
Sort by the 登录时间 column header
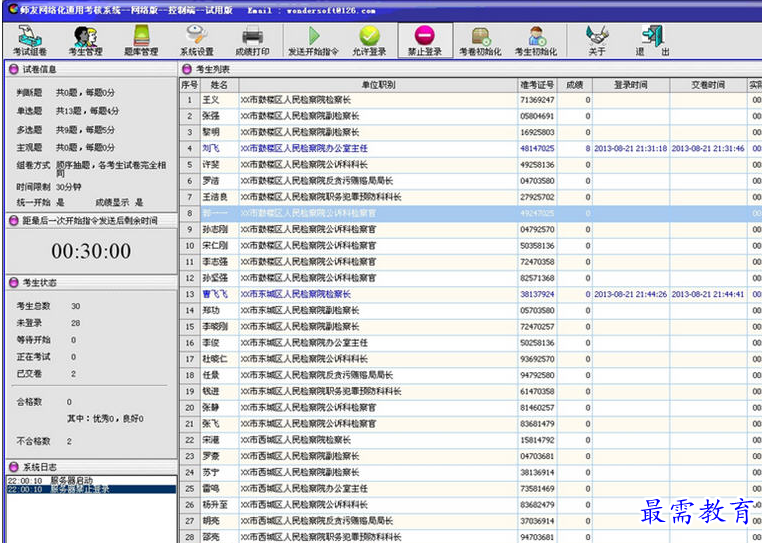click(x=631, y=85)
